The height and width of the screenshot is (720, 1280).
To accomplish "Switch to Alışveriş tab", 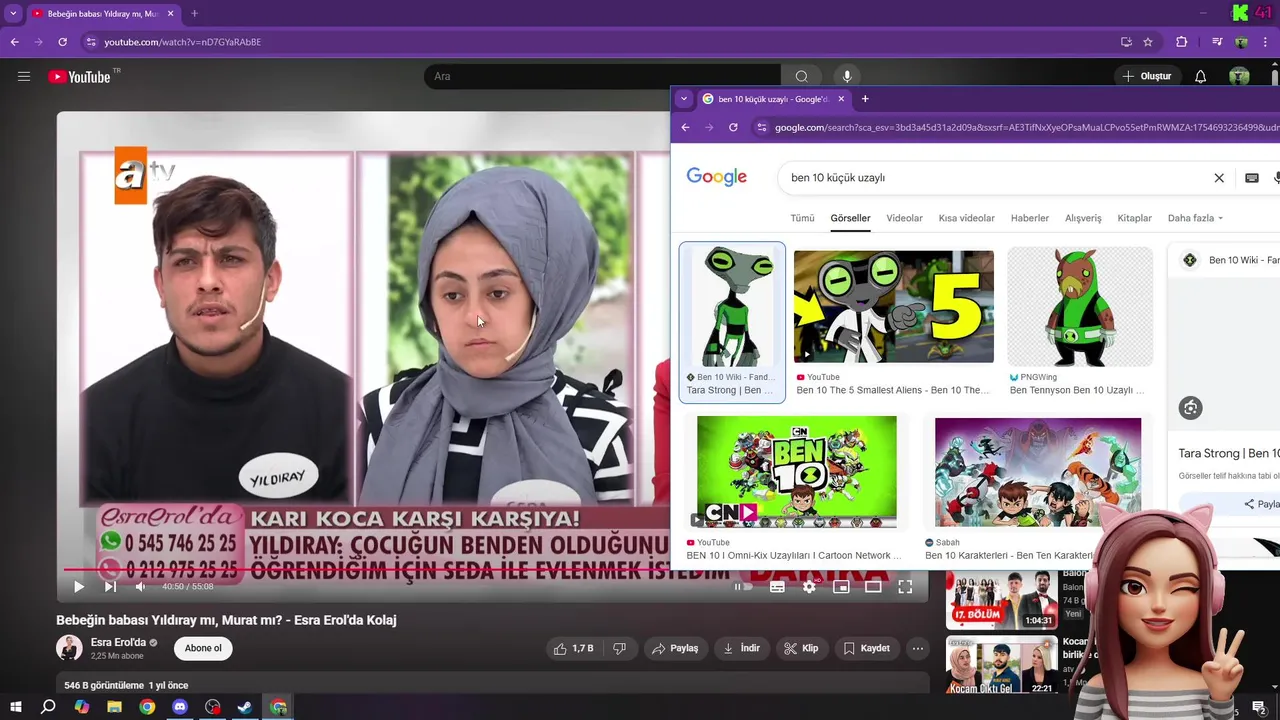I will pyautogui.click(x=1083, y=218).
